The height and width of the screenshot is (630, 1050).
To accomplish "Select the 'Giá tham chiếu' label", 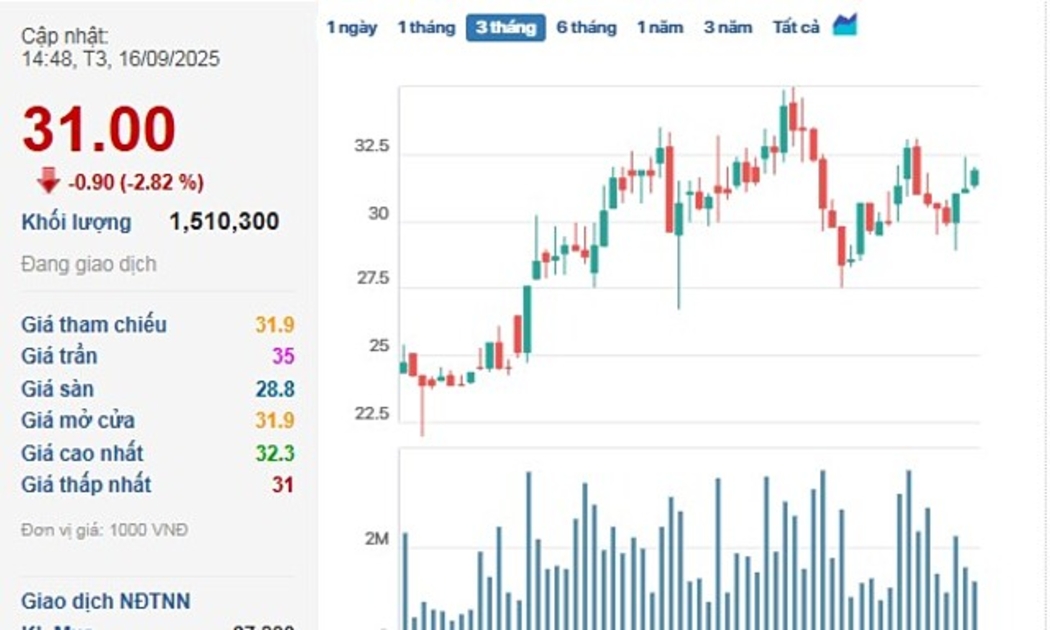I will (94, 325).
